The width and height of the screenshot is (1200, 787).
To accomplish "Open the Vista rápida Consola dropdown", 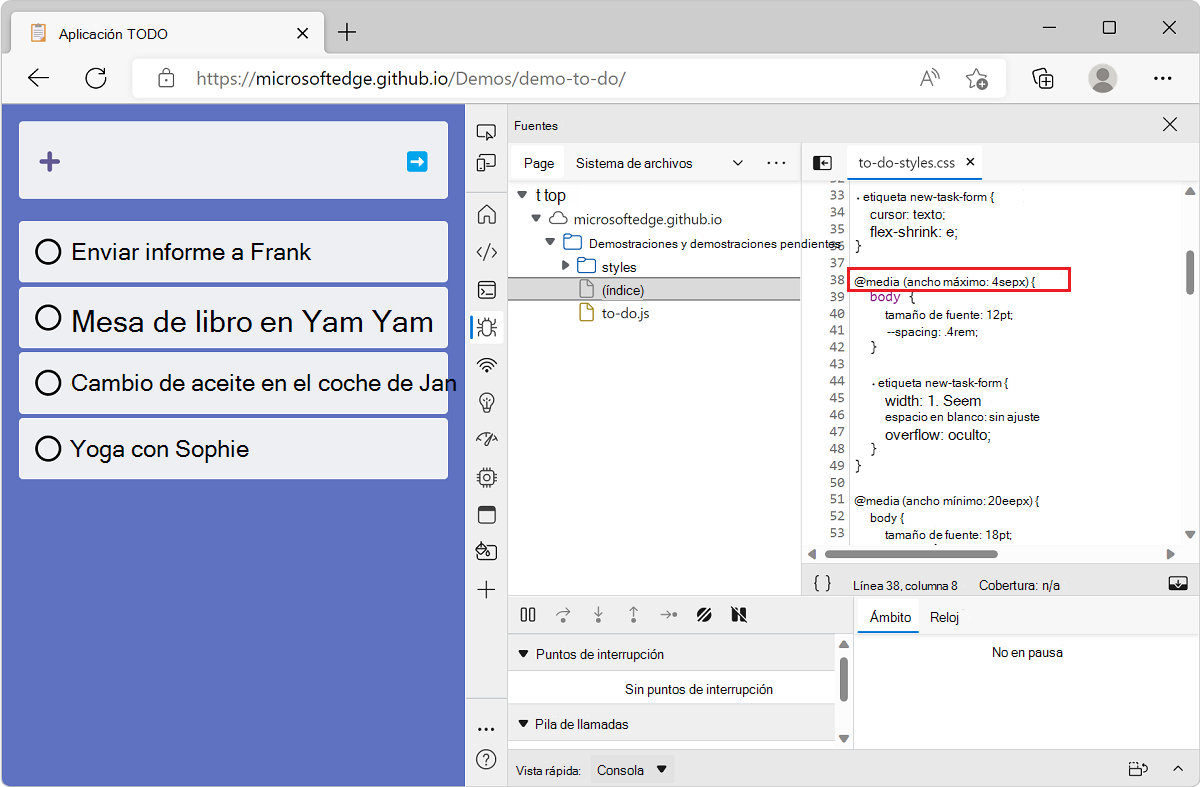I will (630, 769).
